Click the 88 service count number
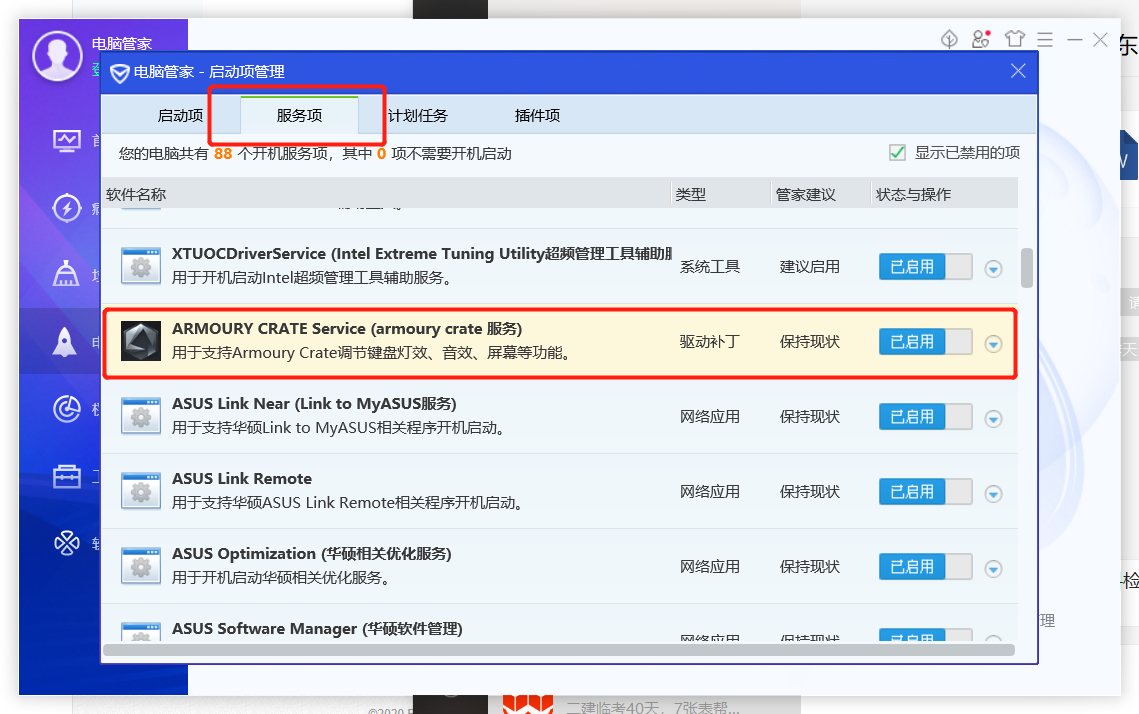 coord(223,154)
